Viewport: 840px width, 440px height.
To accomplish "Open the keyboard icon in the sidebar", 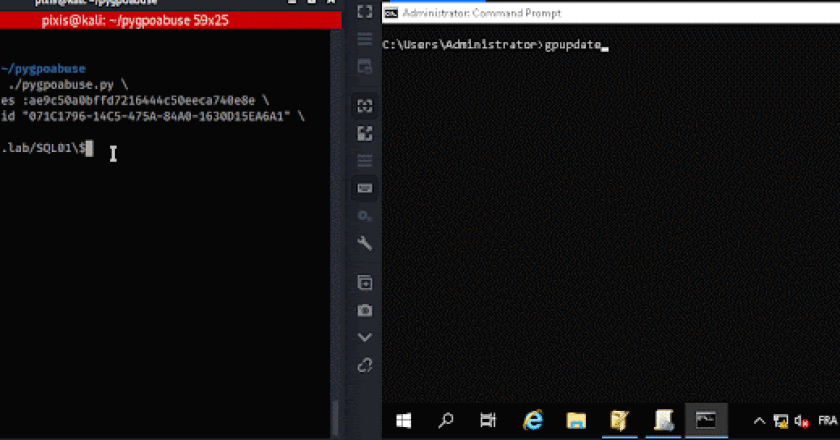I will [364, 188].
